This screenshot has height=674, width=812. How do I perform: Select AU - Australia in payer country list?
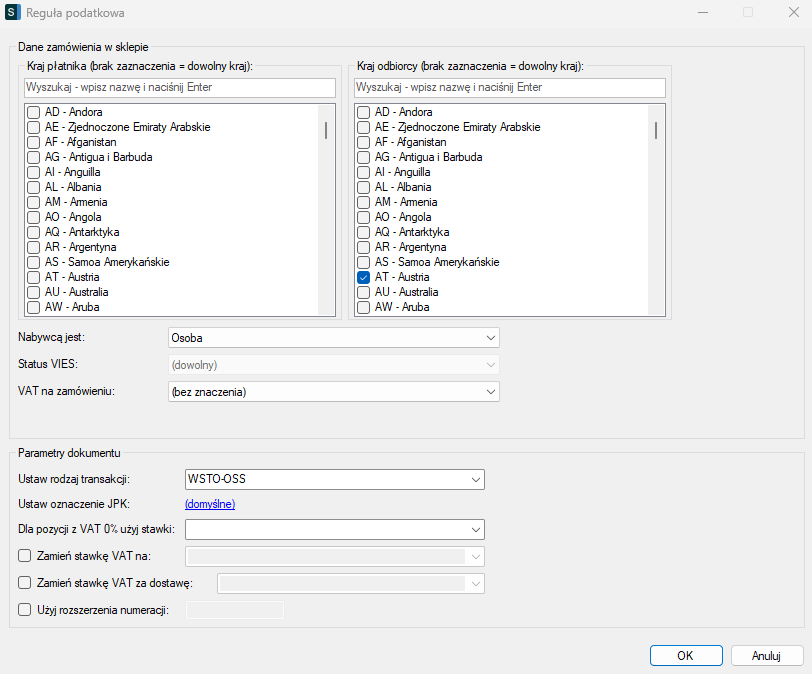pyautogui.click(x=34, y=292)
